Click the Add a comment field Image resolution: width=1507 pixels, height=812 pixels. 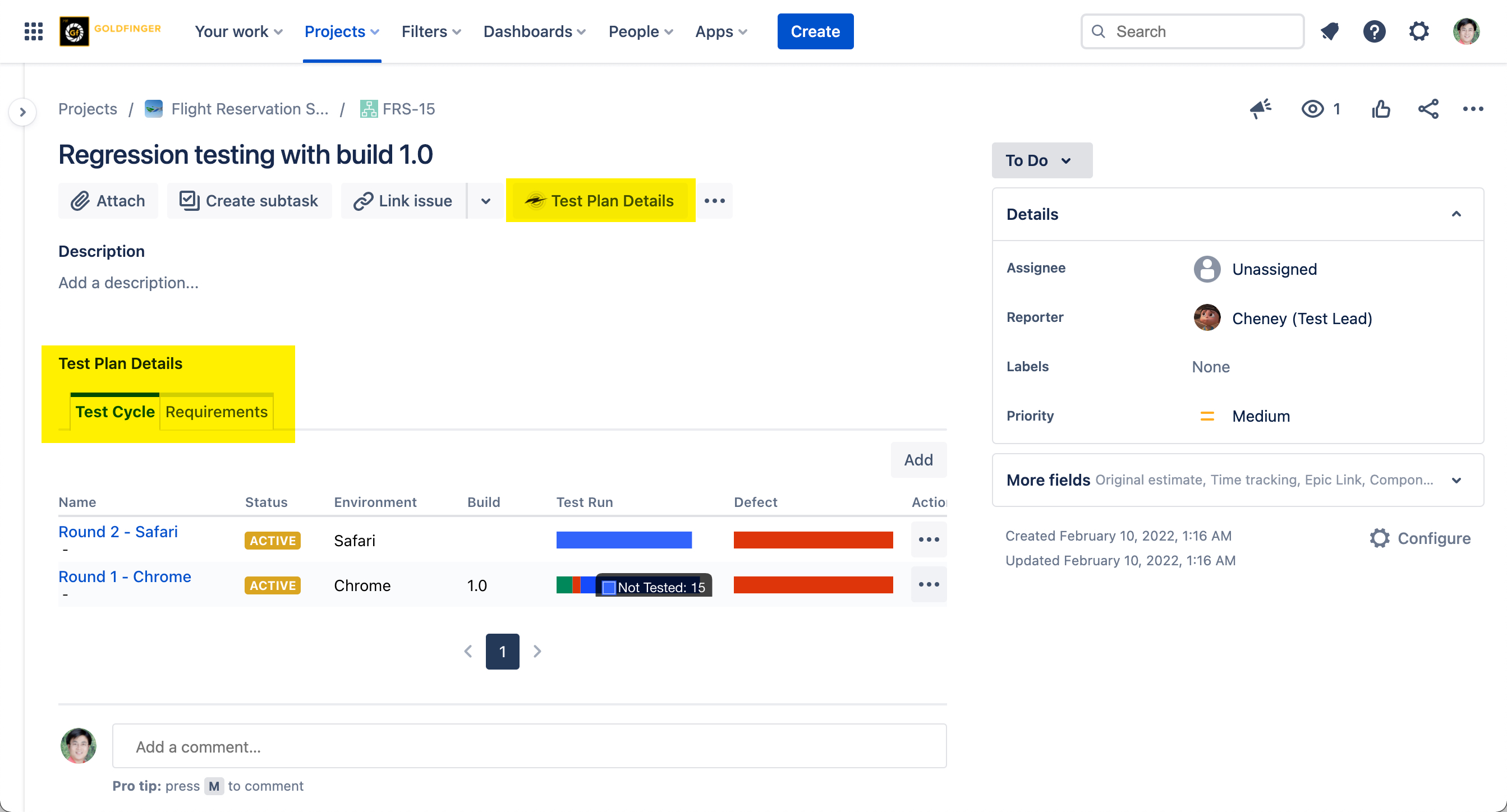(x=529, y=746)
